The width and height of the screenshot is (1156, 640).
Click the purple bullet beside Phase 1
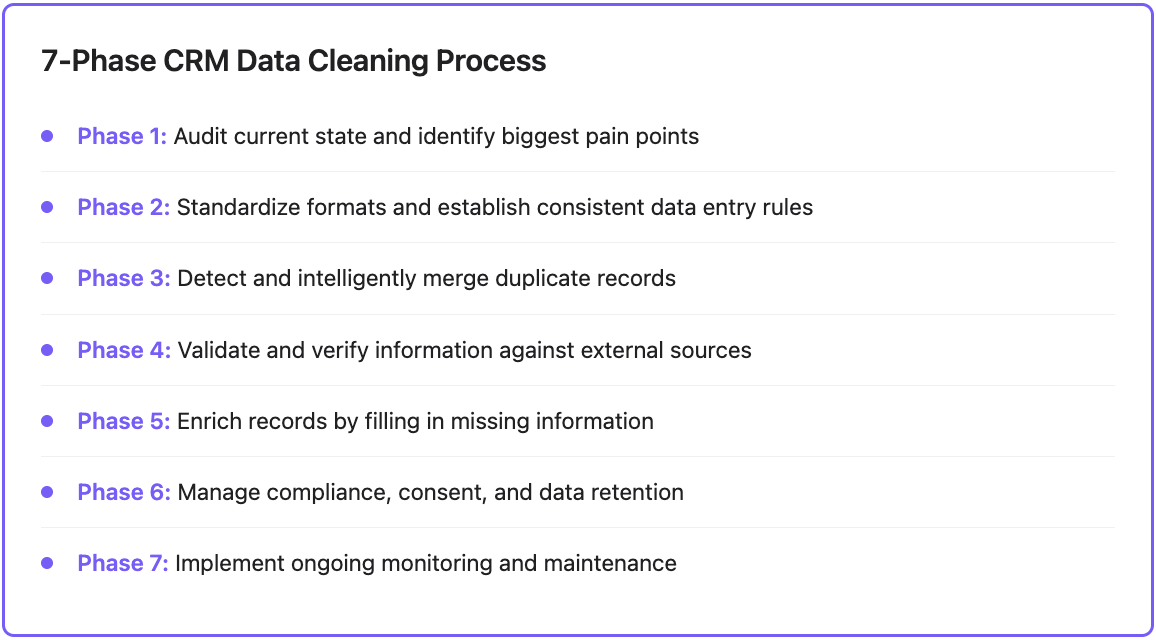[47, 136]
